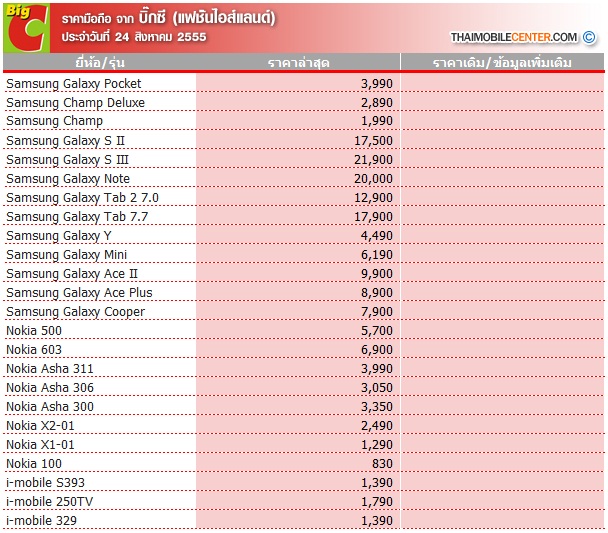Viewport: 608px width, 533px height.
Task: Select the Samsung Galaxy Pocket row
Action: point(74,84)
